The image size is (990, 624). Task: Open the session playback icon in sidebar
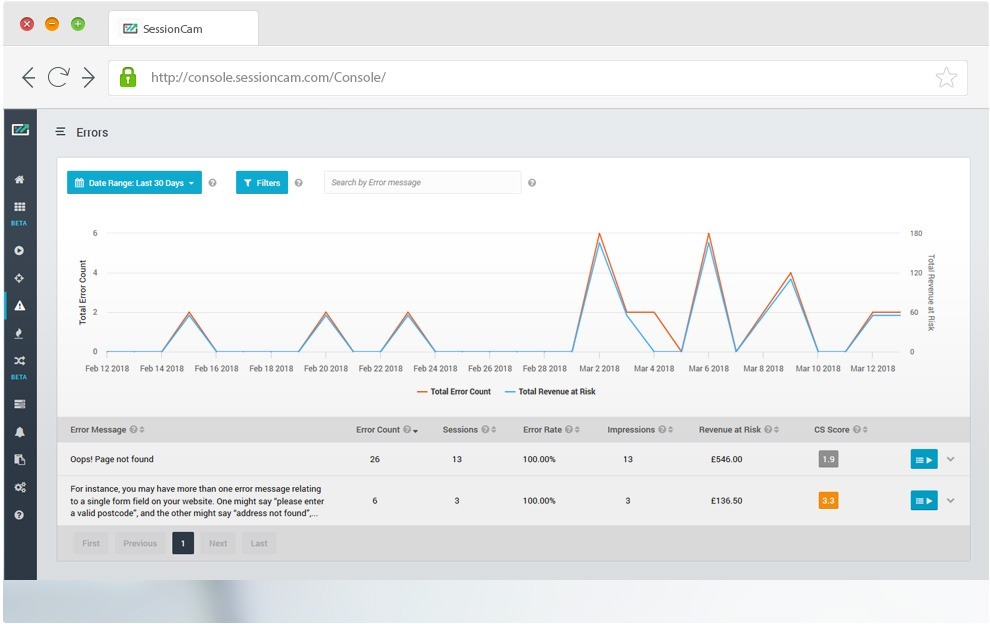[19, 251]
